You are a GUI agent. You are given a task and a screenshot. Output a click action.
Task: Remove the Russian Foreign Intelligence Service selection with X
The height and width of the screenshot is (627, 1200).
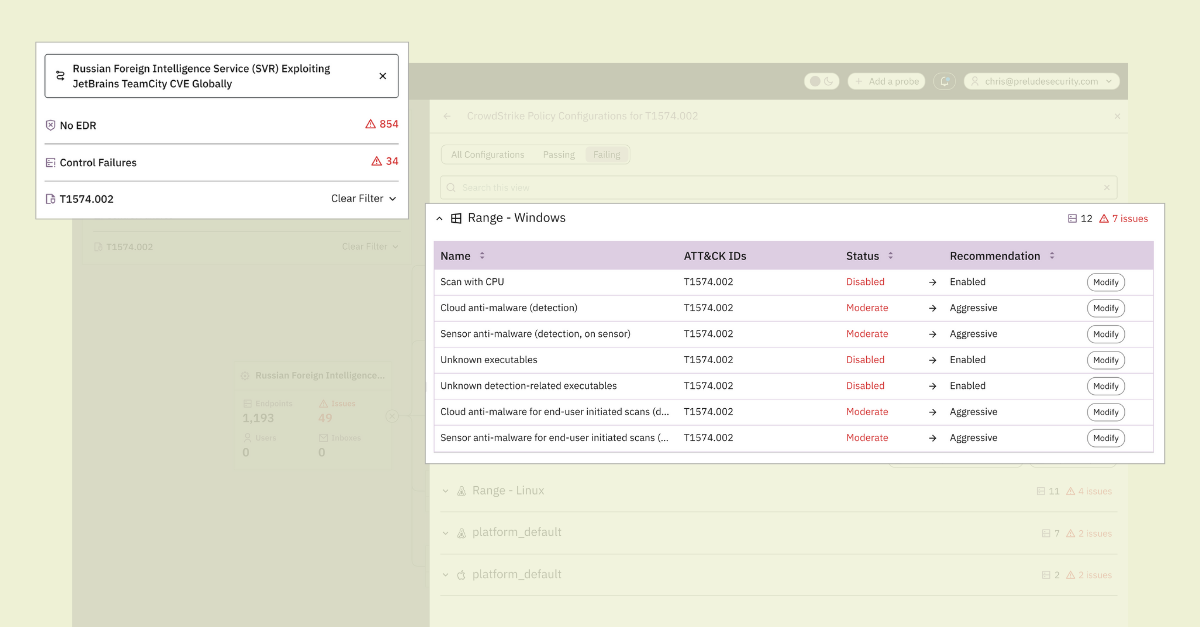click(x=382, y=76)
